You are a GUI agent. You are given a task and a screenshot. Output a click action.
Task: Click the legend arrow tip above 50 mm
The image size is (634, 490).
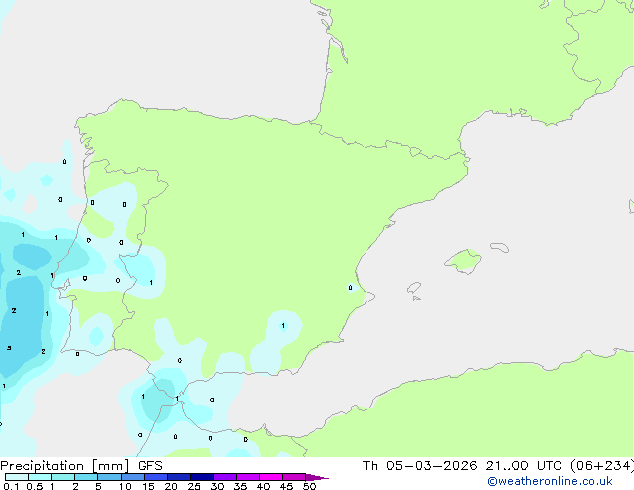[x=317, y=477]
